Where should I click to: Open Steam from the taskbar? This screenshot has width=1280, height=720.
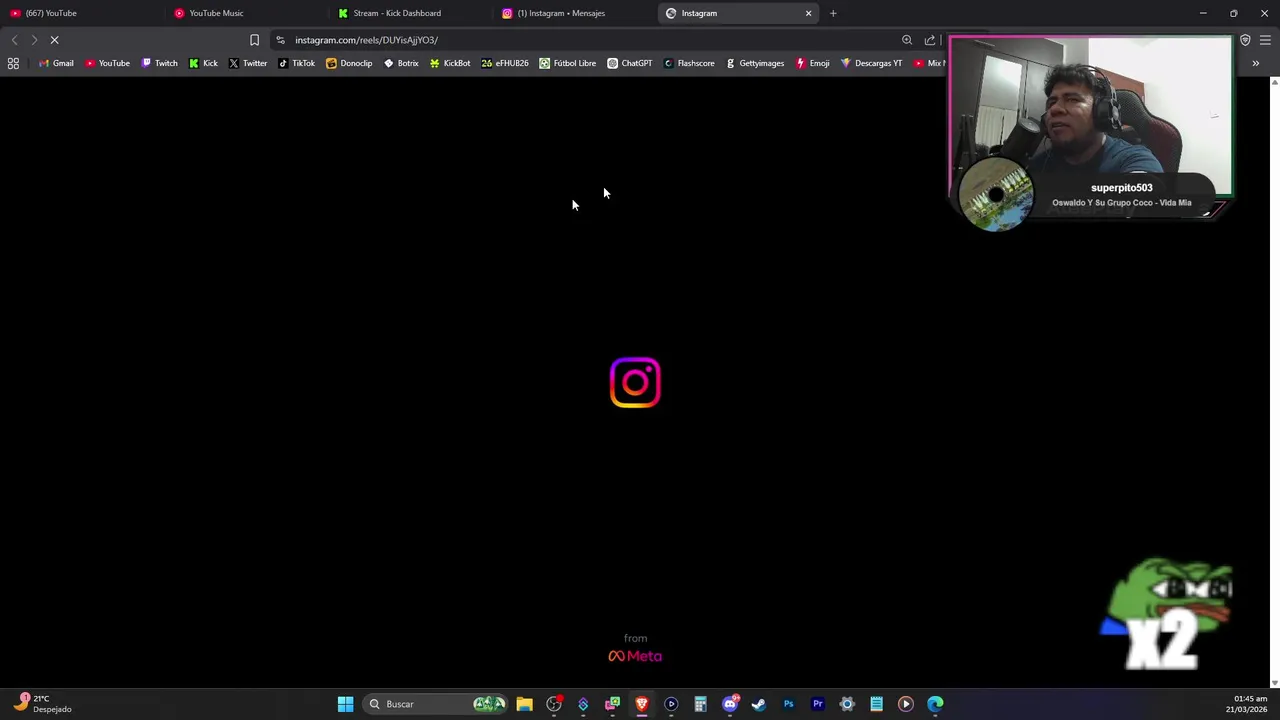pyautogui.click(x=759, y=704)
